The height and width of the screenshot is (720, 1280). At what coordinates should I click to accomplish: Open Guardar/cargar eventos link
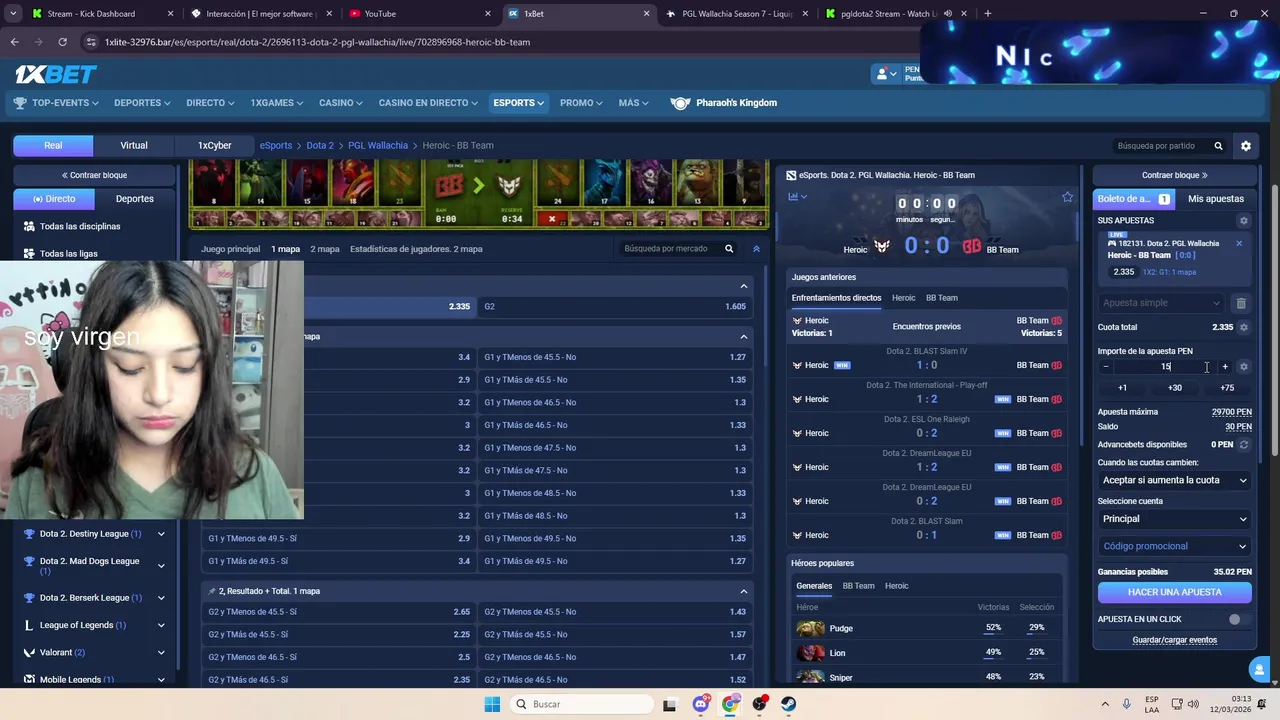click(x=1174, y=640)
